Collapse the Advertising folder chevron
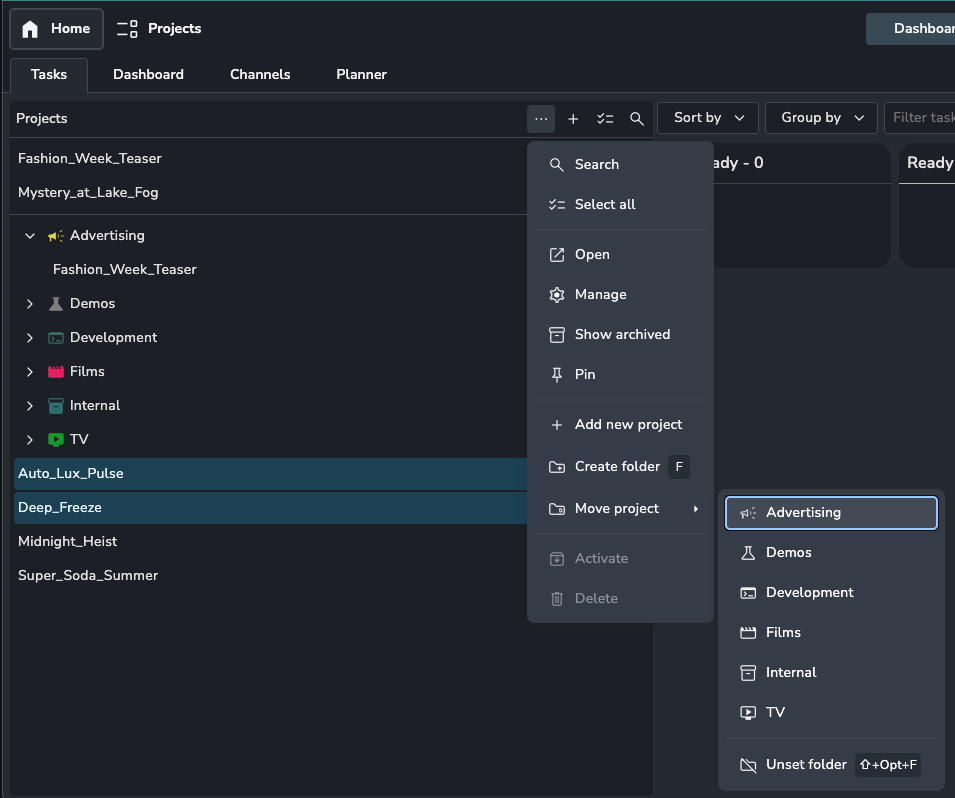955x798 pixels. 30,236
